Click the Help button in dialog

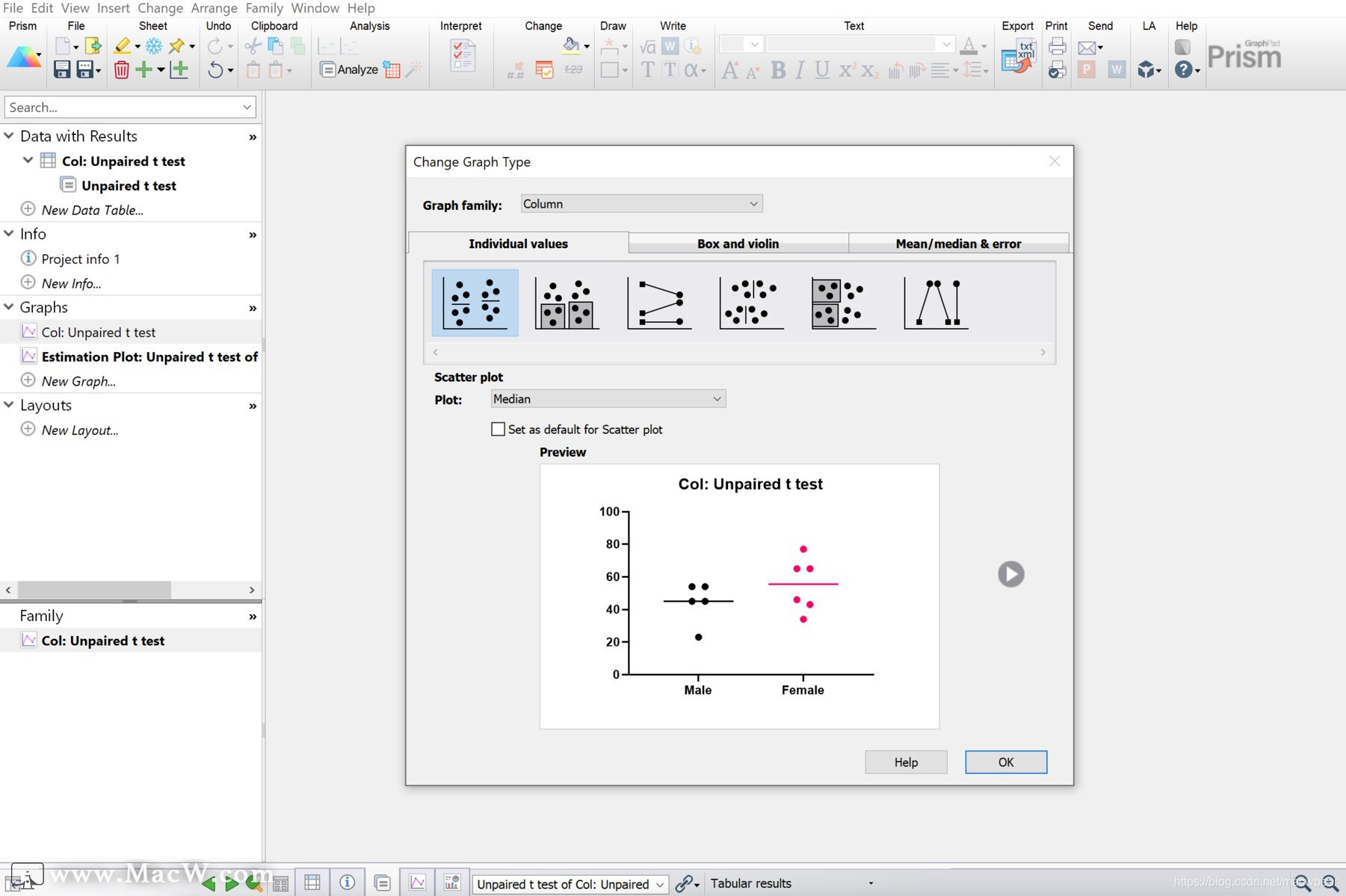(906, 762)
